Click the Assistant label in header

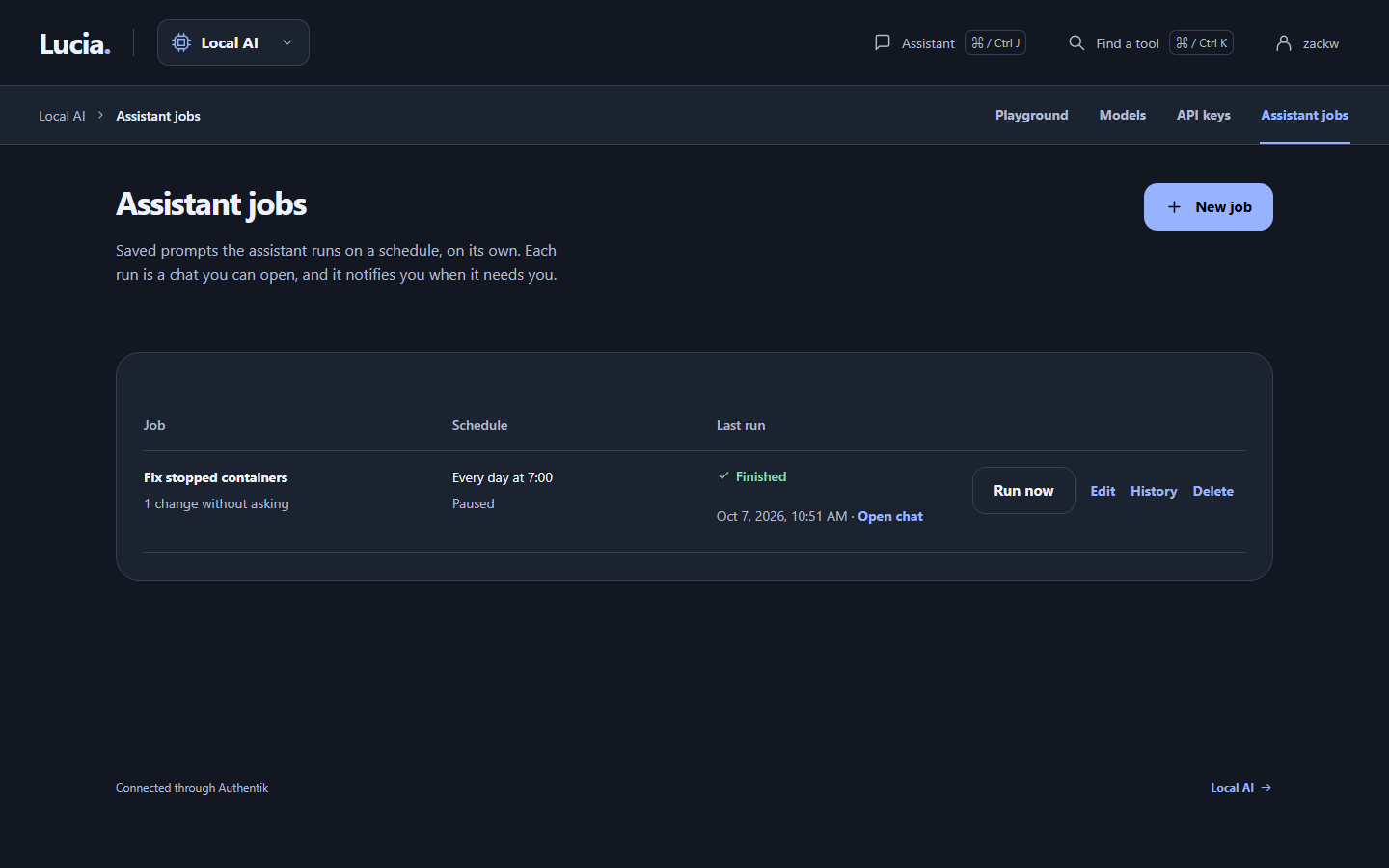928,43
